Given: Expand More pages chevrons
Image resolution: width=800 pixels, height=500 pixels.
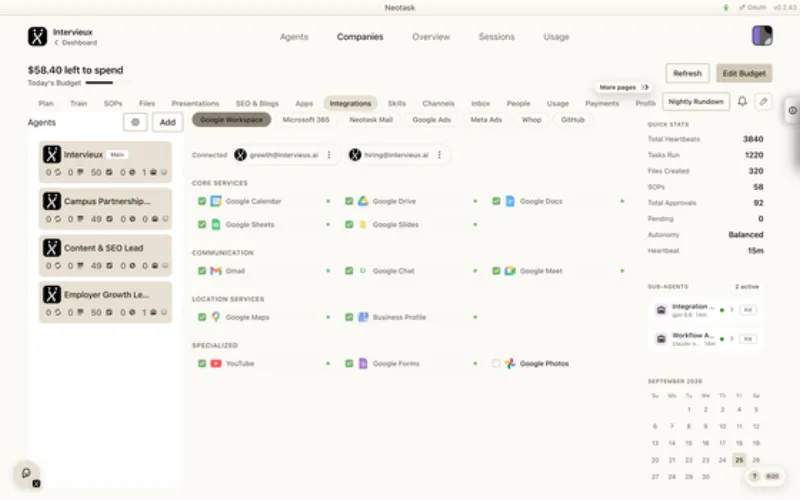Looking at the screenshot, I should (645, 87).
